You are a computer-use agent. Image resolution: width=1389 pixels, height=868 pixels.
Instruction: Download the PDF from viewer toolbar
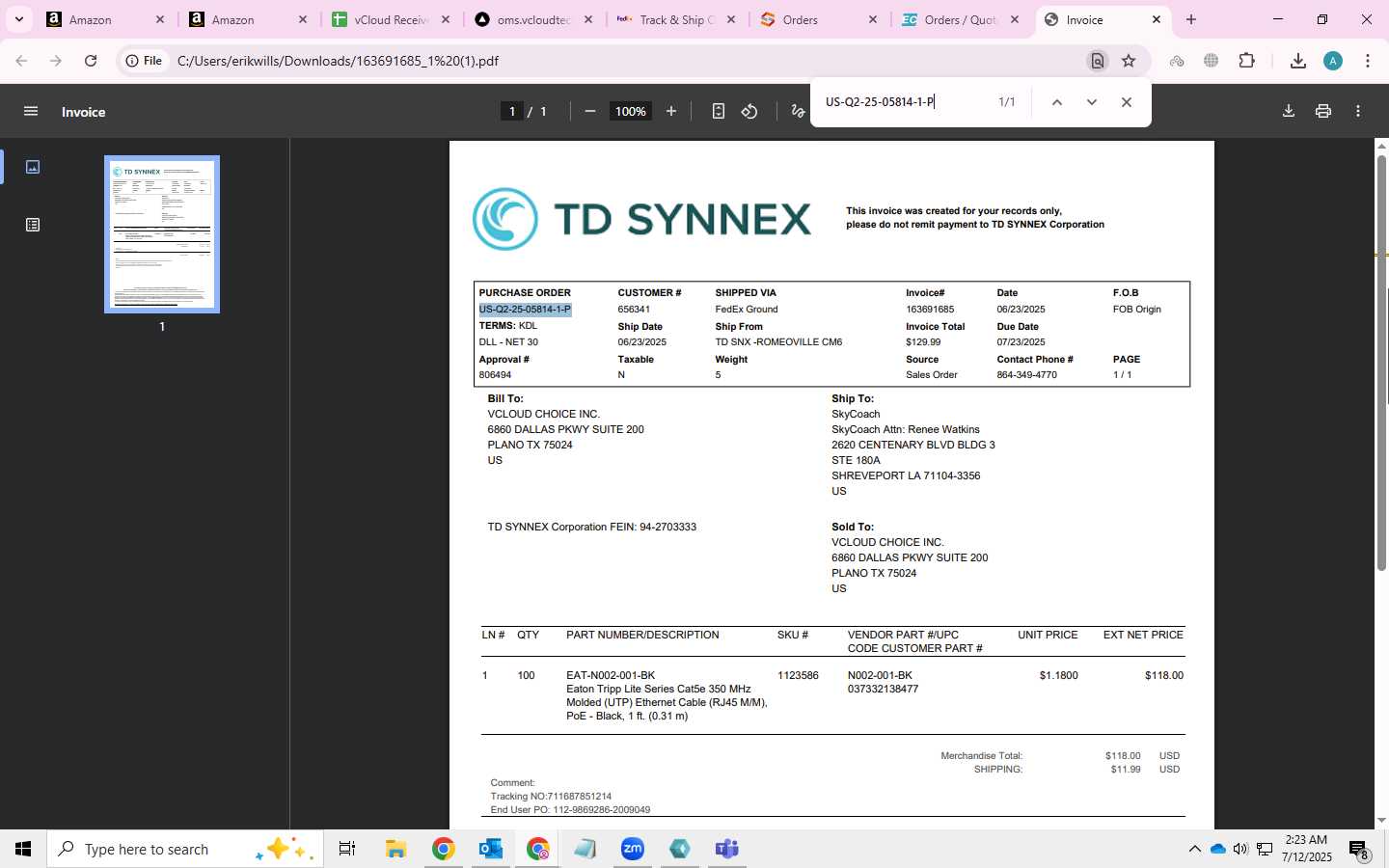[x=1289, y=112]
